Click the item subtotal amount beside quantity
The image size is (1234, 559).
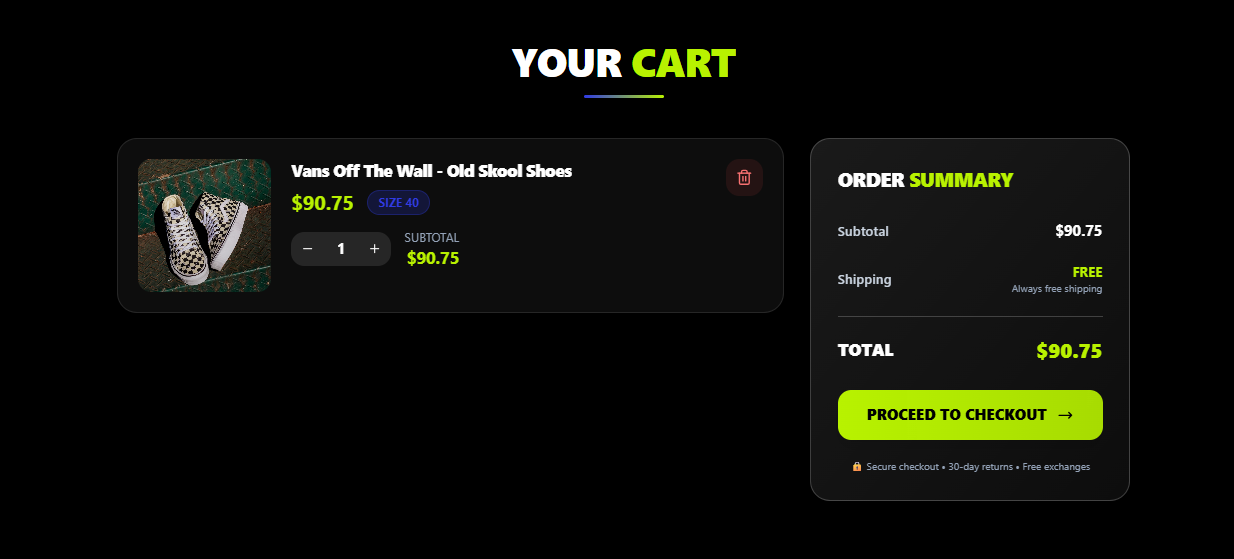tap(433, 258)
